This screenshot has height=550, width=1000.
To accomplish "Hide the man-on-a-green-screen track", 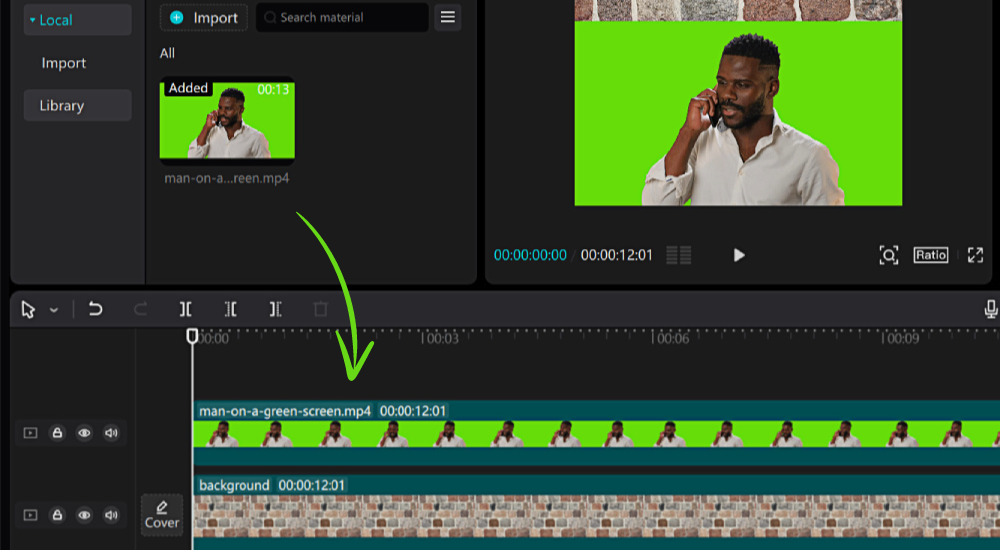I will [x=84, y=433].
